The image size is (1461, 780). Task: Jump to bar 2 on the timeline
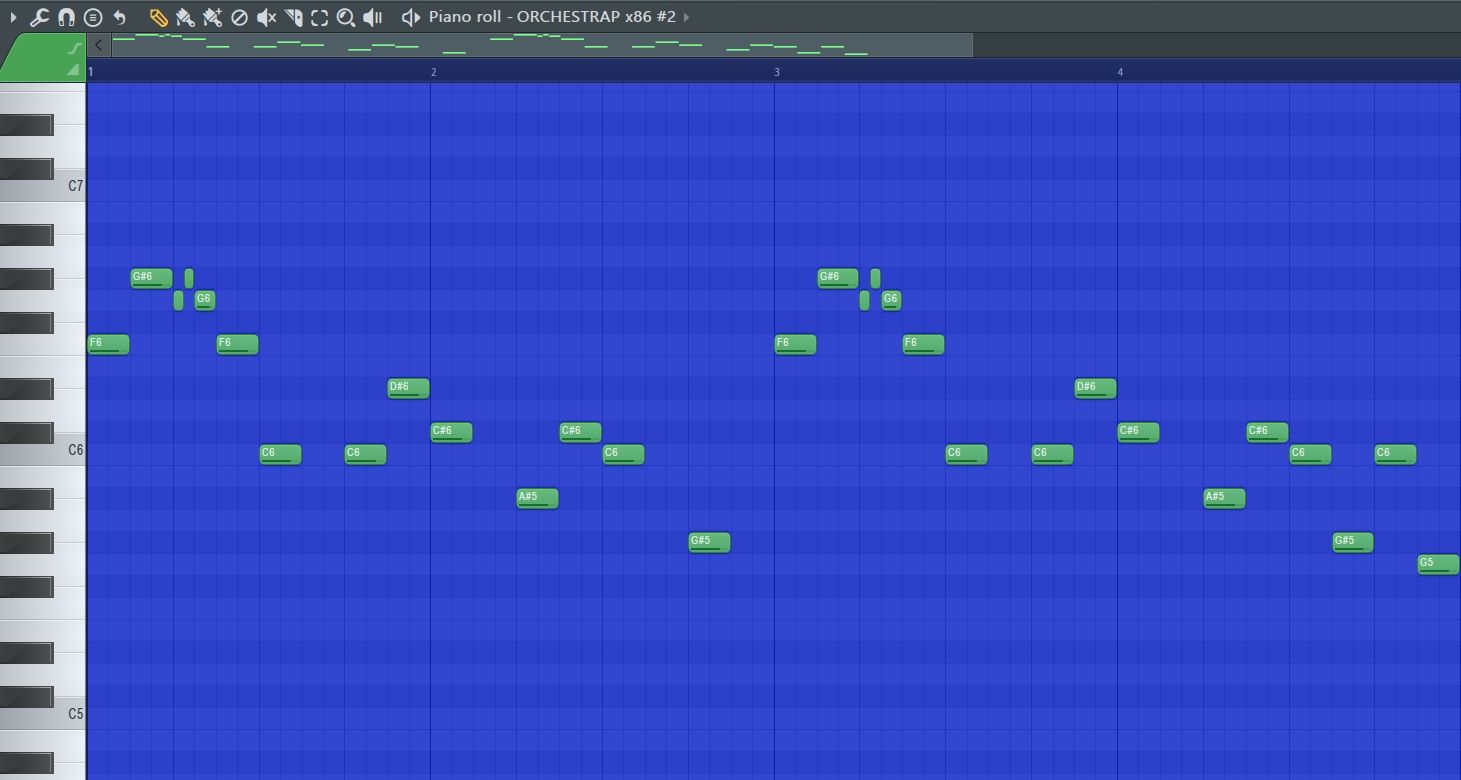(434, 72)
